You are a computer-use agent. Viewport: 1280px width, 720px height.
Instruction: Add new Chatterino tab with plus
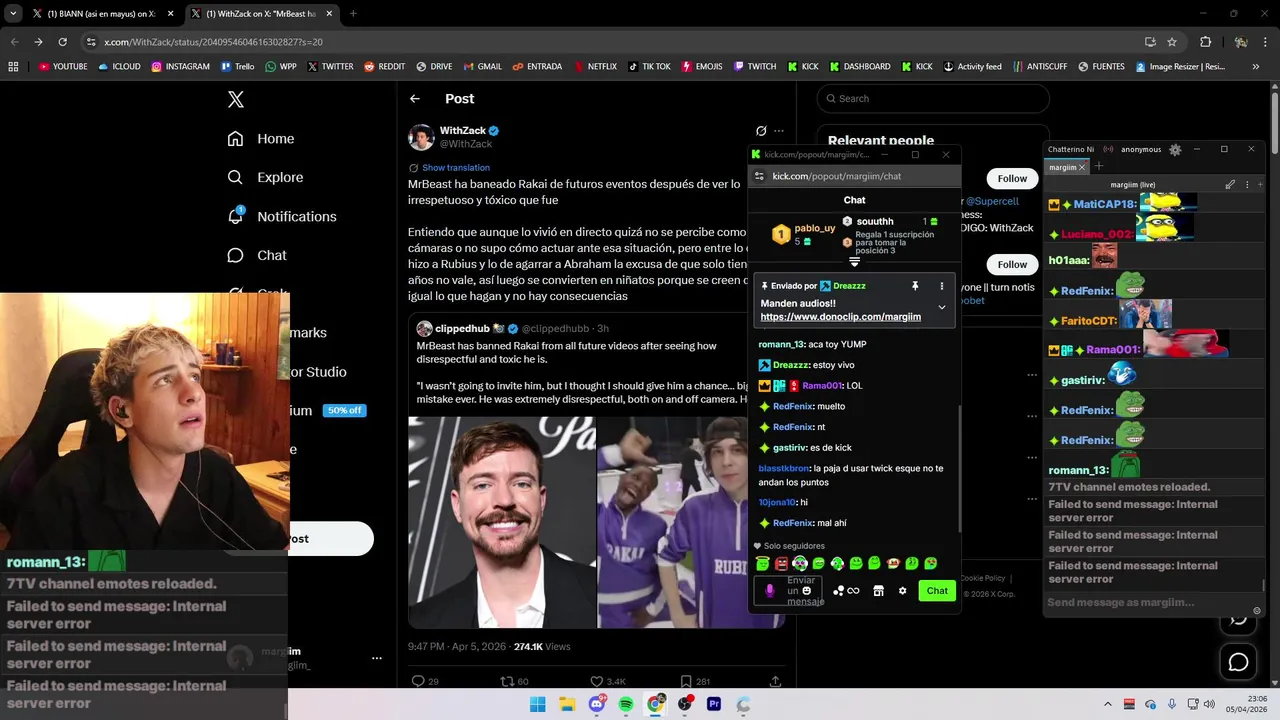click(x=1098, y=166)
